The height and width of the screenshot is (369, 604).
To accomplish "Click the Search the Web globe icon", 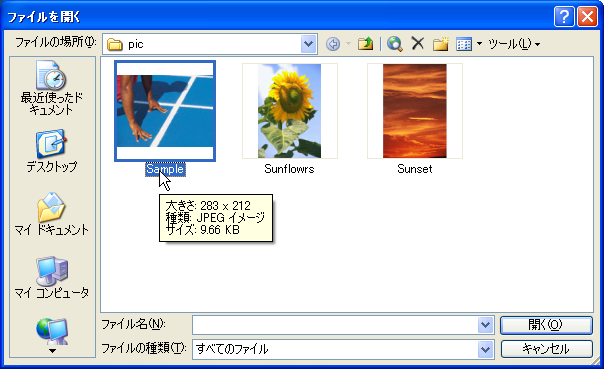I will click(x=395, y=44).
